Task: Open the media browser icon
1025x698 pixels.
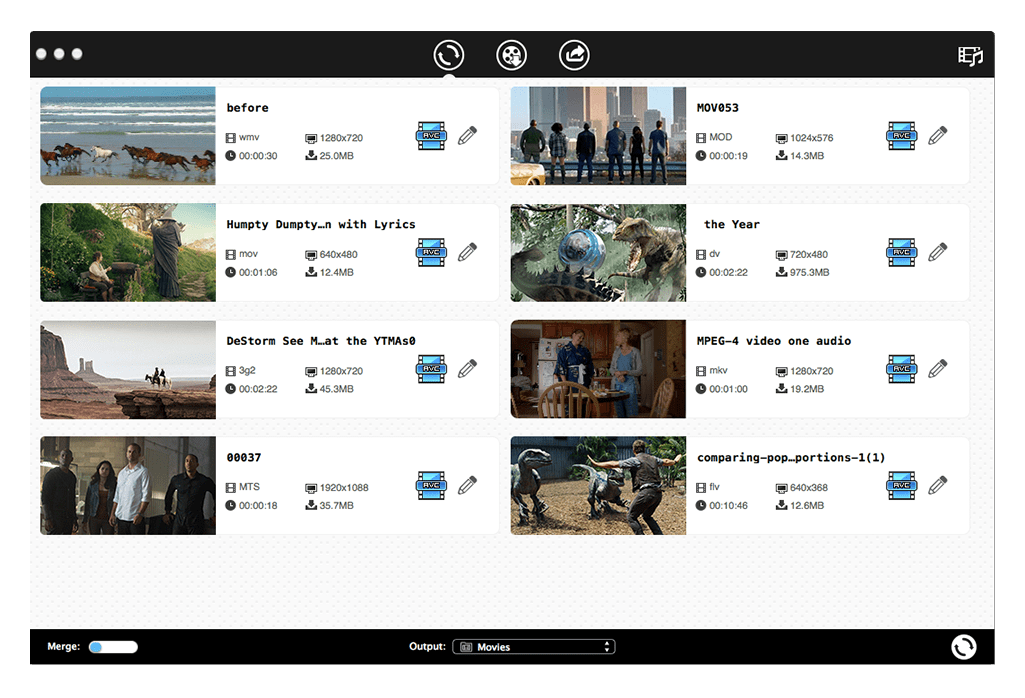Action: tap(970, 56)
